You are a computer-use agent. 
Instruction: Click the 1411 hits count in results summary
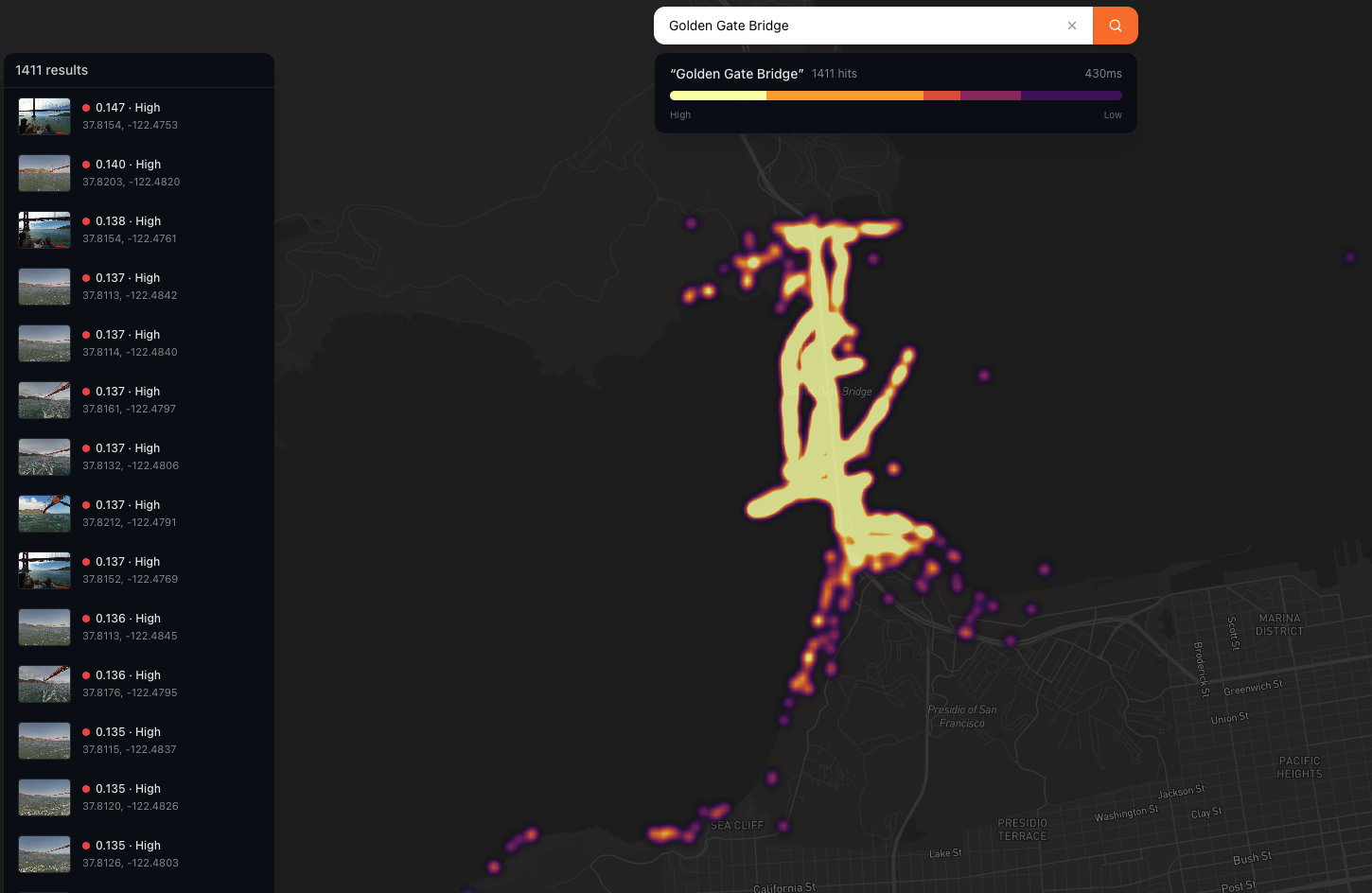click(x=834, y=73)
